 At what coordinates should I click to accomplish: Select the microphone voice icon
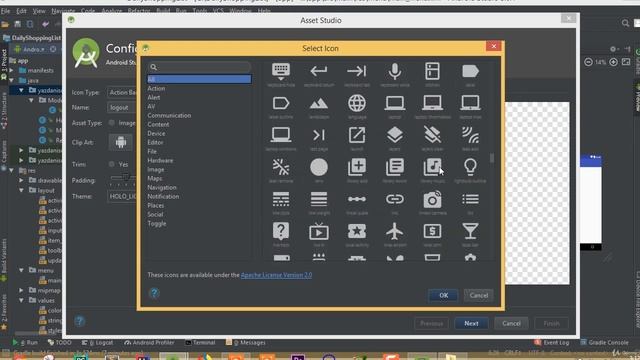click(395, 71)
